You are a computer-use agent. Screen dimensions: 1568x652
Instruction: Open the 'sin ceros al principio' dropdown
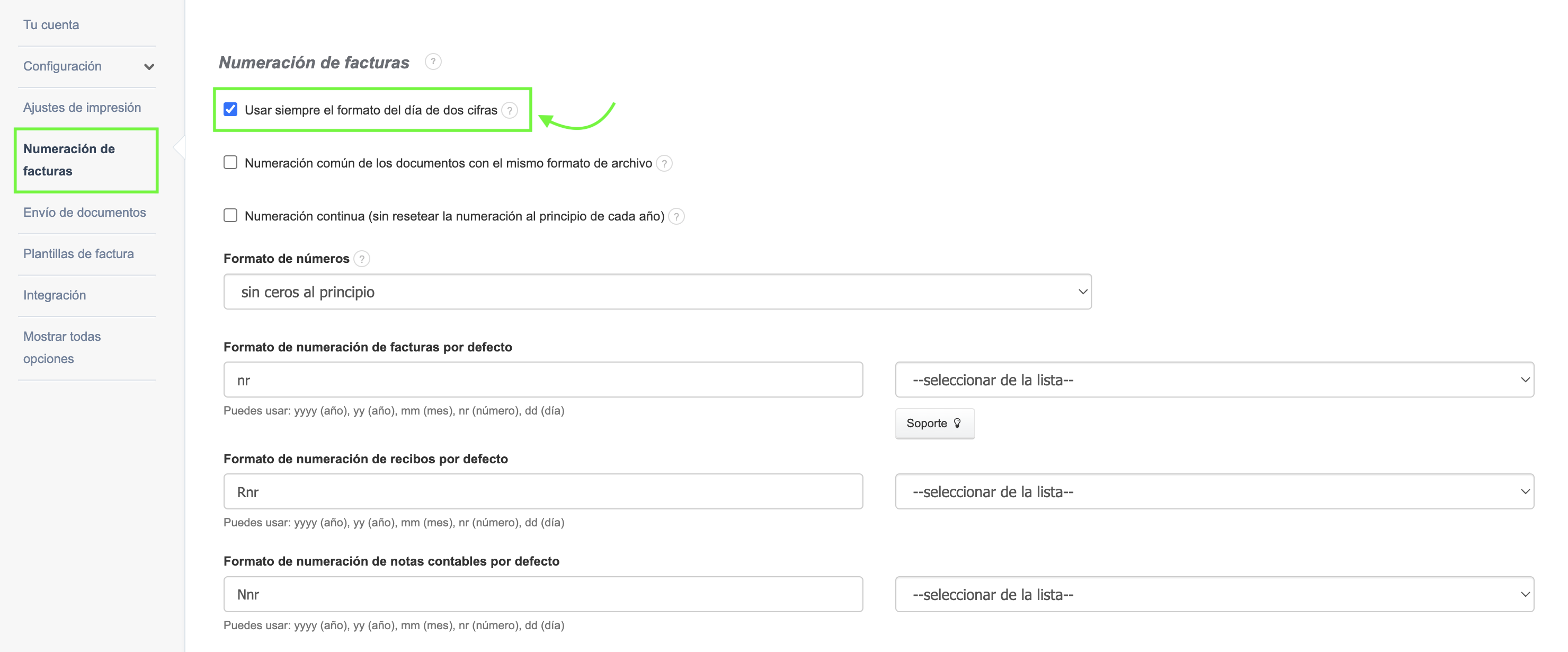pyautogui.click(x=657, y=292)
